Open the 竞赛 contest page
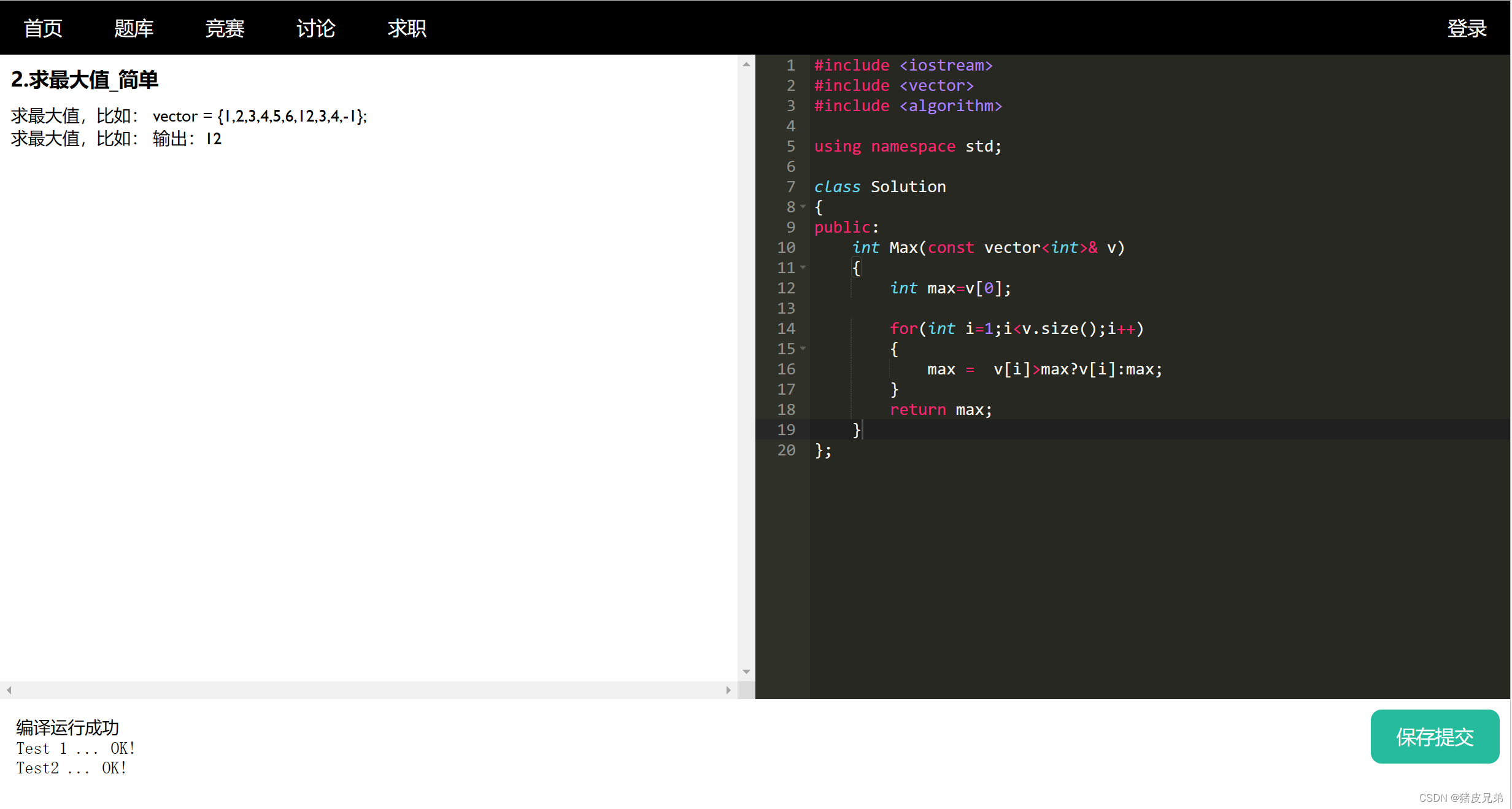Viewport: 1512px width, 809px height. point(225,28)
